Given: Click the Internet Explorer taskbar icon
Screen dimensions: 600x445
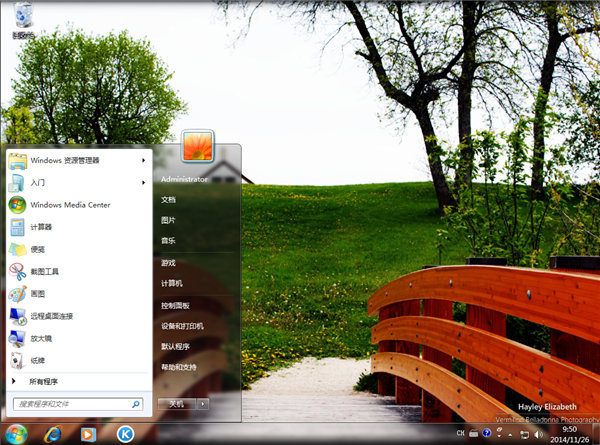Looking at the screenshot, I should (x=53, y=434).
